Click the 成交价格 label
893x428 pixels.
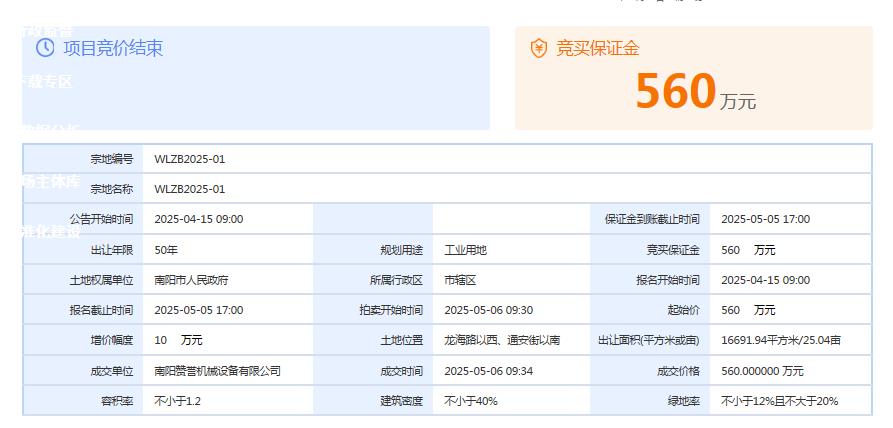point(678,371)
